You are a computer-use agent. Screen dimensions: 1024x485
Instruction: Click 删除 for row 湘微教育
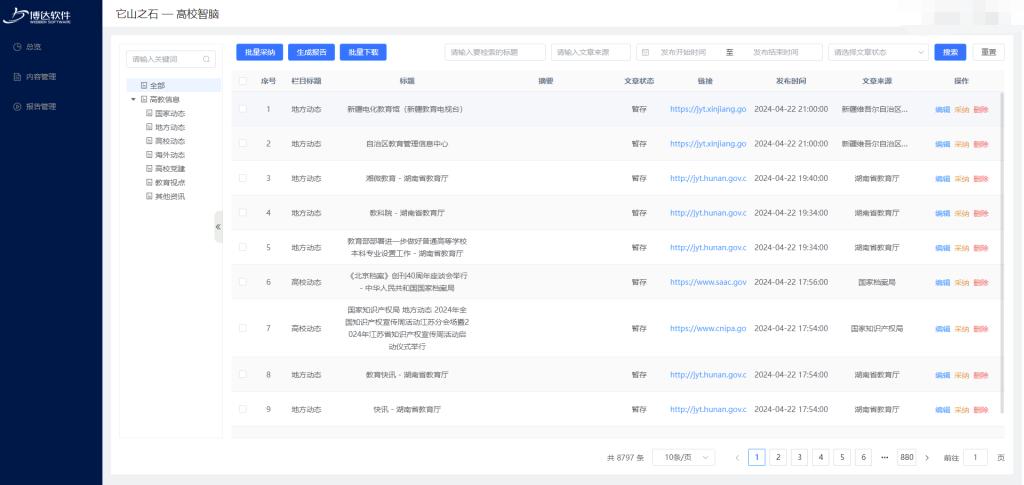click(980, 179)
